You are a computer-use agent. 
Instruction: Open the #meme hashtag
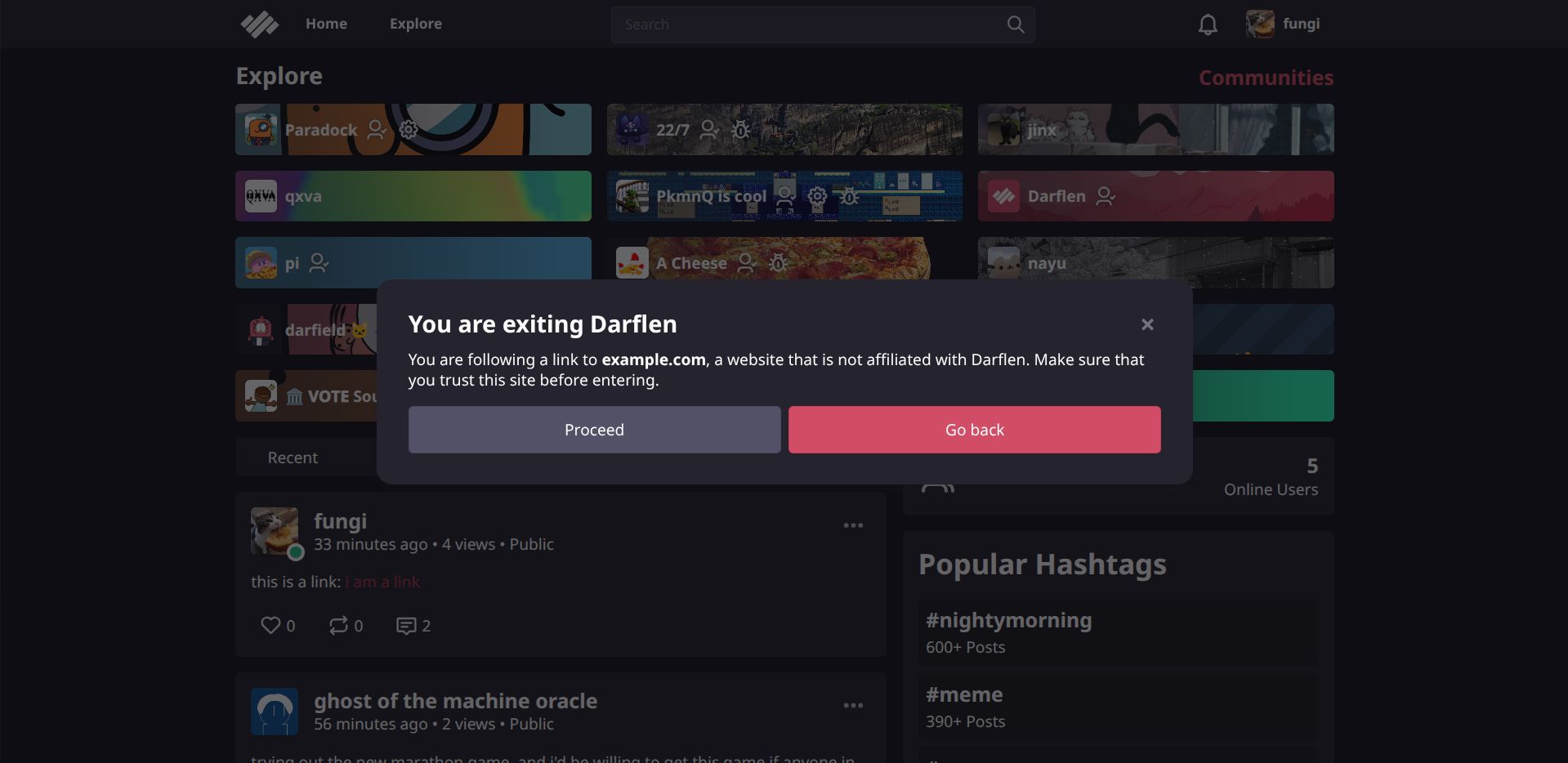point(1118,707)
